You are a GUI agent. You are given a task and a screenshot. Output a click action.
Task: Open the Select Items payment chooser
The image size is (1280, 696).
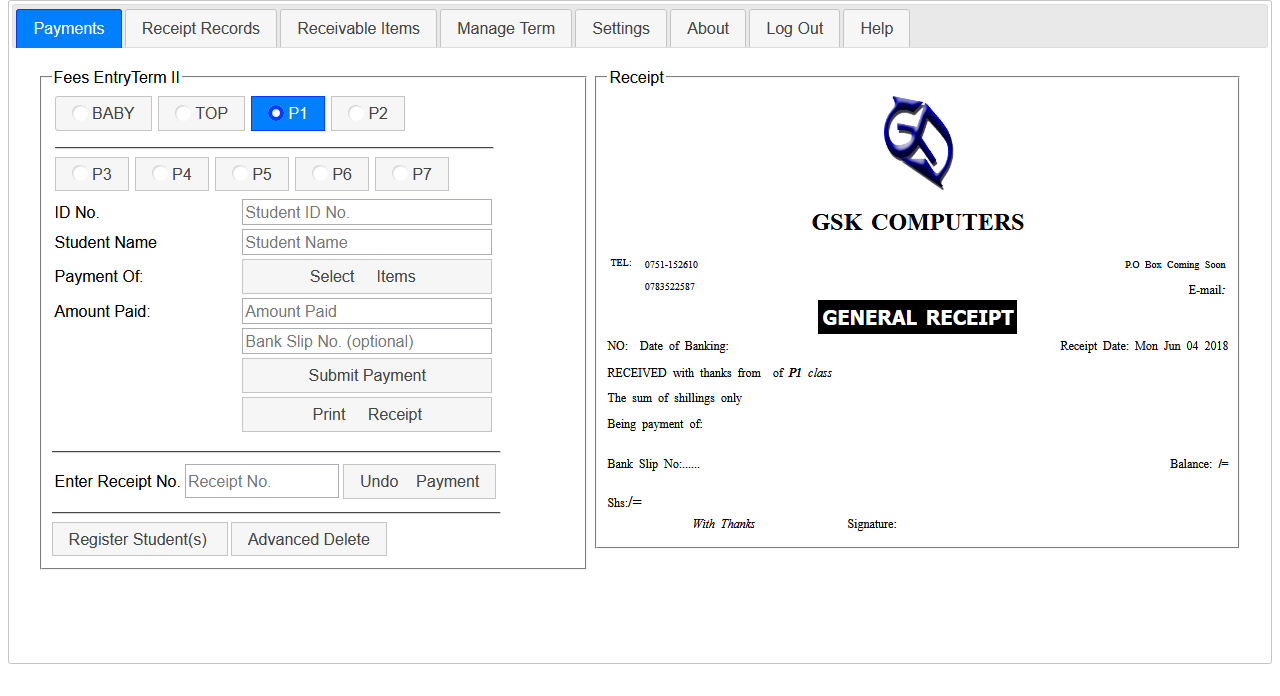[x=366, y=277]
